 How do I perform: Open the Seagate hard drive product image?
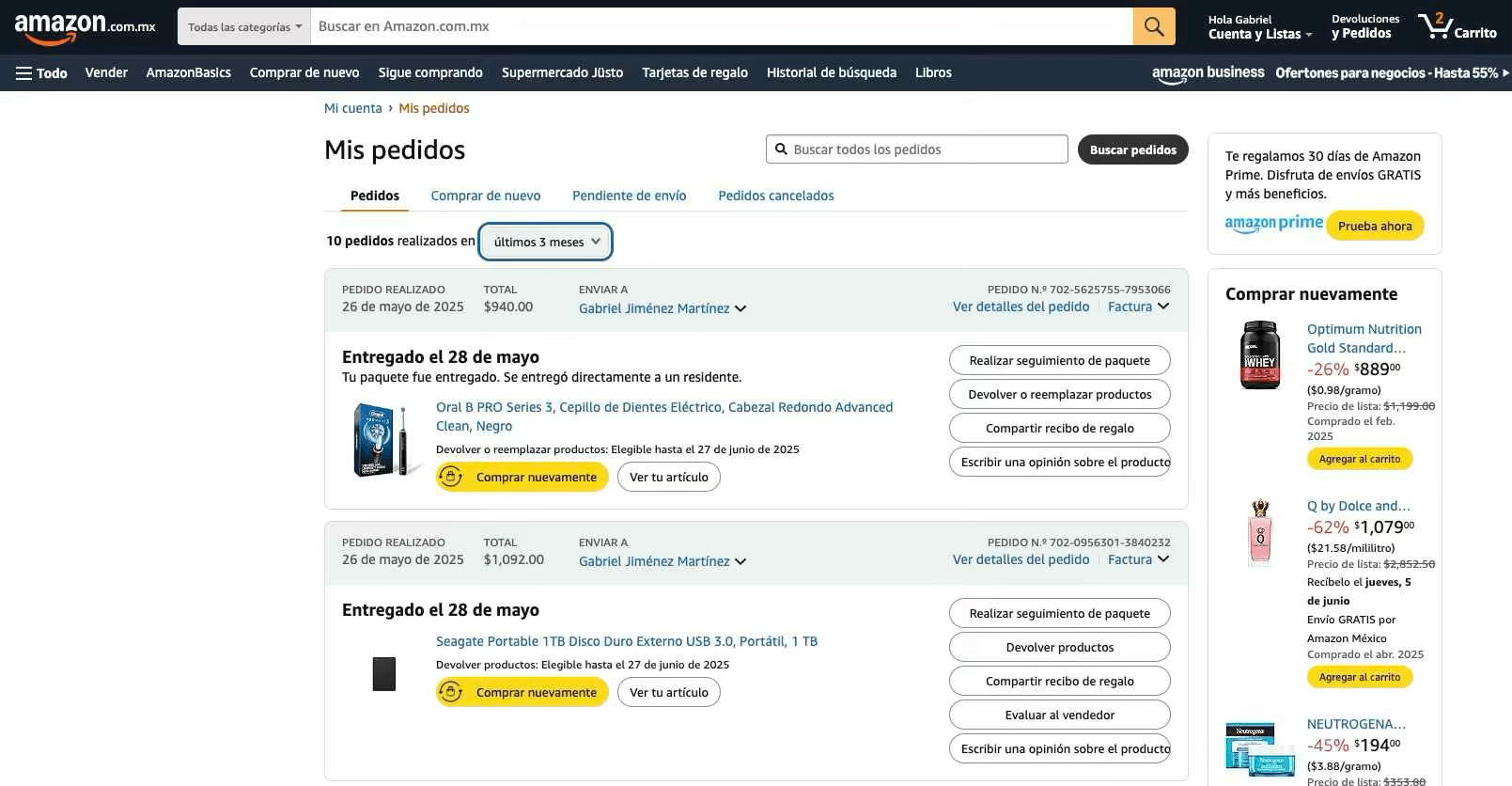click(x=384, y=673)
